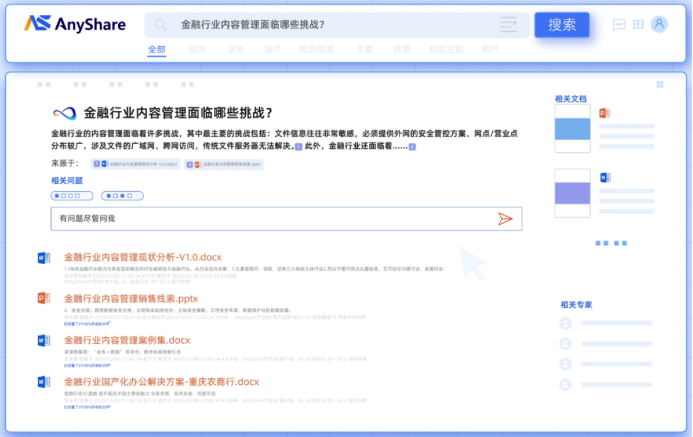The height and width of the screenshot is (437, 693).
Task: Open 金融行业内容管理现状分析-V1.0.docx result
Action: pos(143,257)
